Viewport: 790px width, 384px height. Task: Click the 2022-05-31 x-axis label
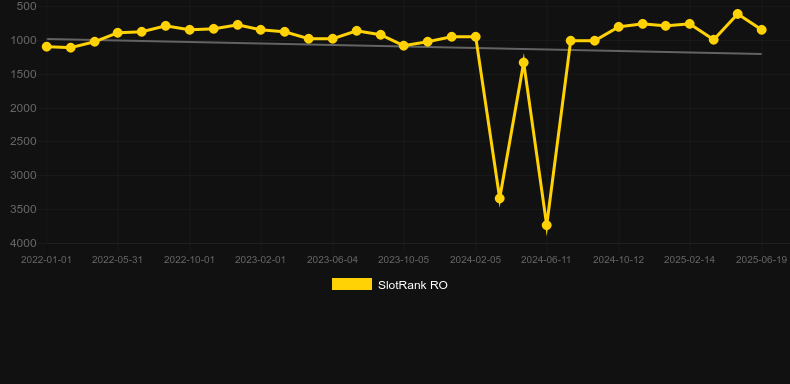117,260
